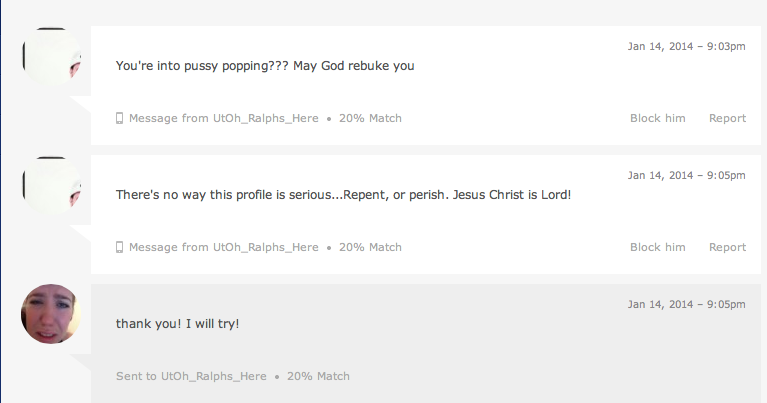Click the timestamp on the "thank you!" reply
Screen dimensions: 767x403
(686, 304)
